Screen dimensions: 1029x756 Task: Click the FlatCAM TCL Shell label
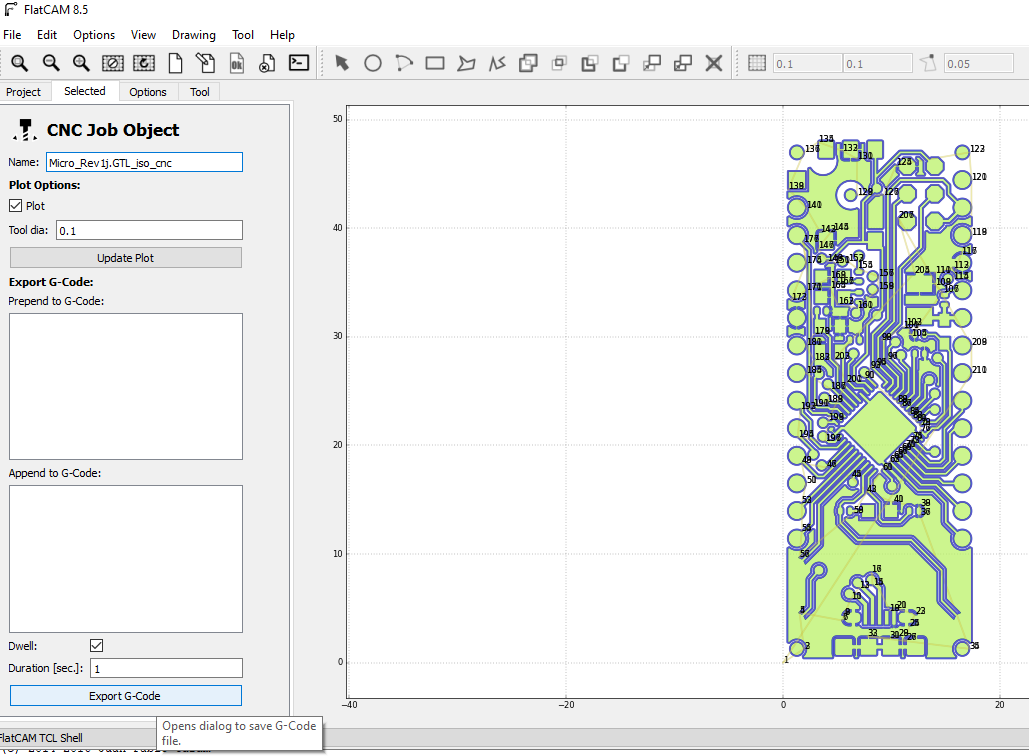pos(41,738)
